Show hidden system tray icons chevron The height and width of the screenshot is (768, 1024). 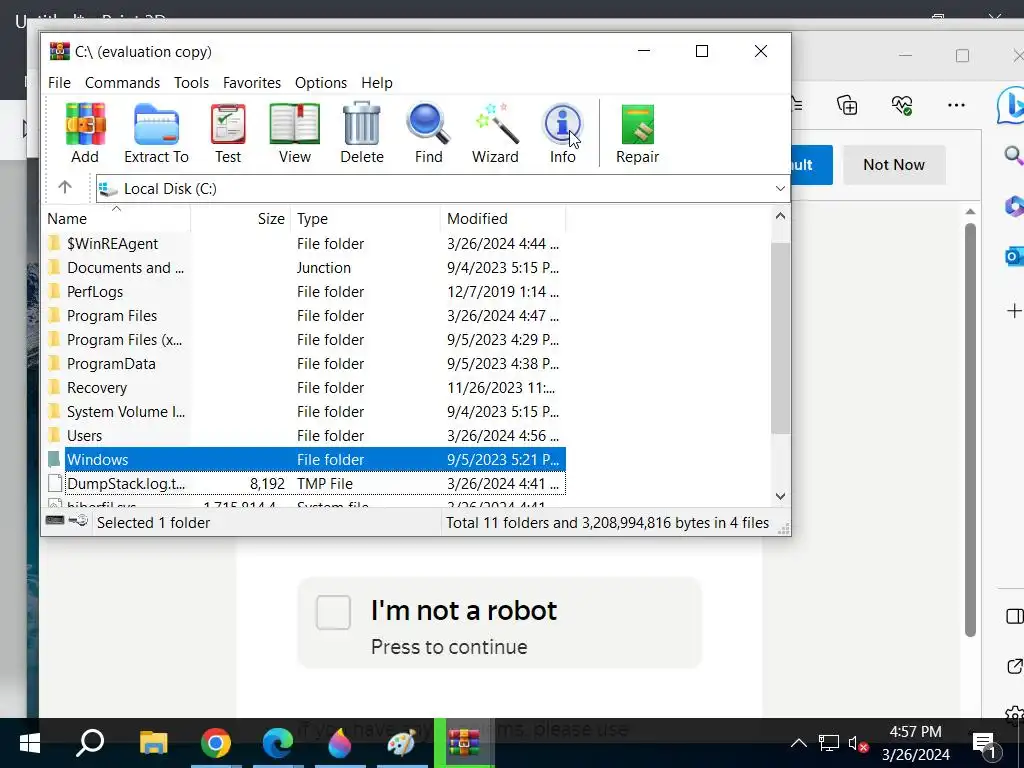pyautogui.click(x=799, y=743)
